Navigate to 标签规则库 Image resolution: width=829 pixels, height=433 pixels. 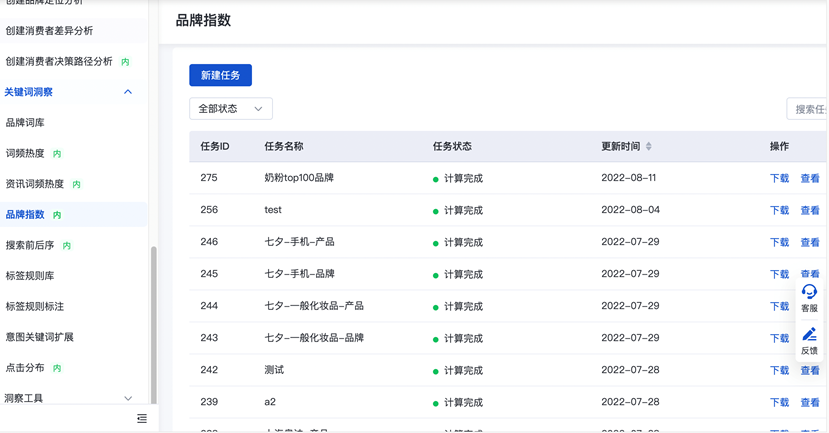[30, 276]
